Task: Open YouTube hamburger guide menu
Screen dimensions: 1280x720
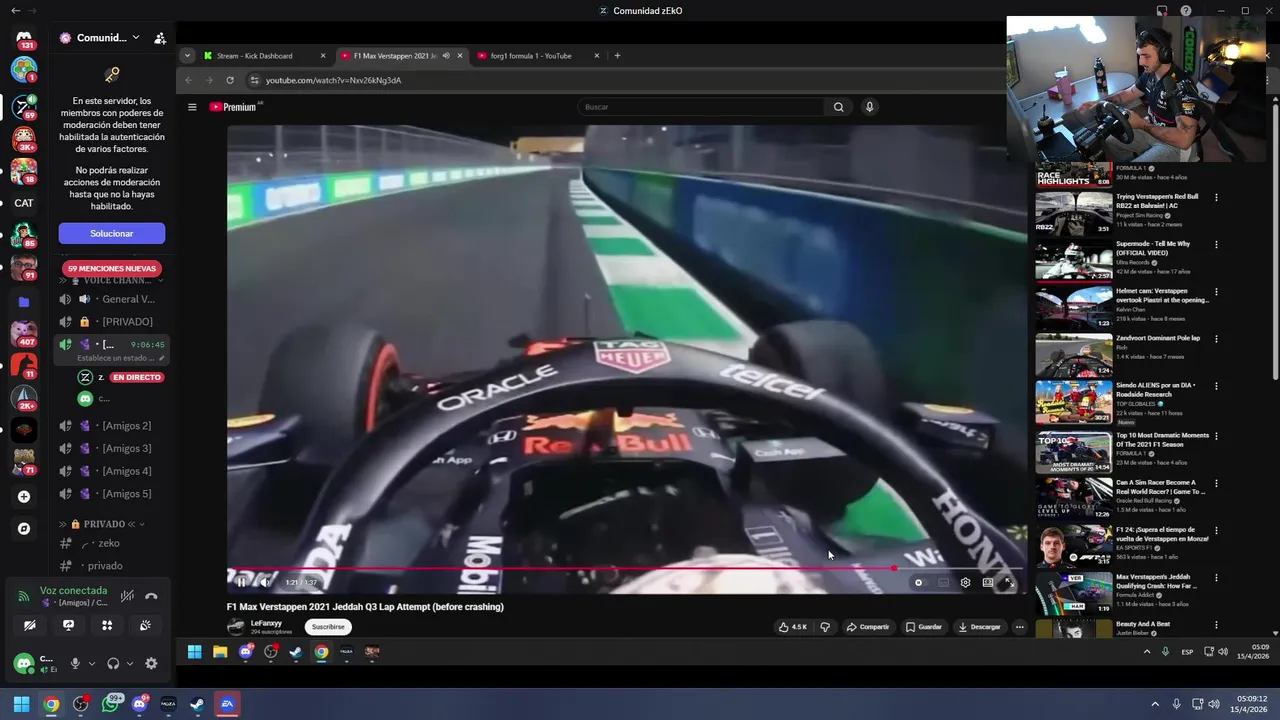Action: tap(192, 107)
